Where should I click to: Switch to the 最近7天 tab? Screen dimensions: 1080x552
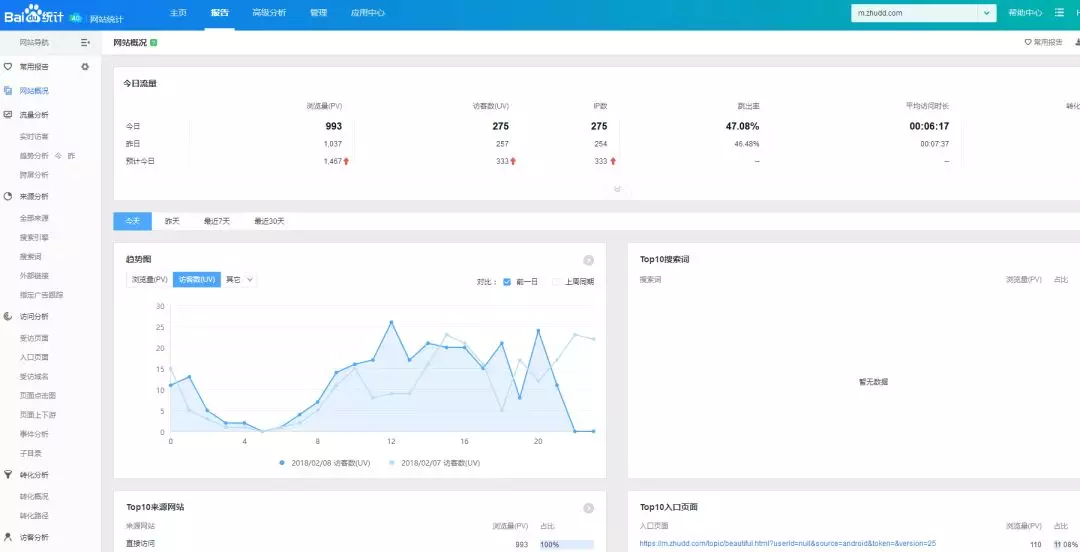(217, 221)
